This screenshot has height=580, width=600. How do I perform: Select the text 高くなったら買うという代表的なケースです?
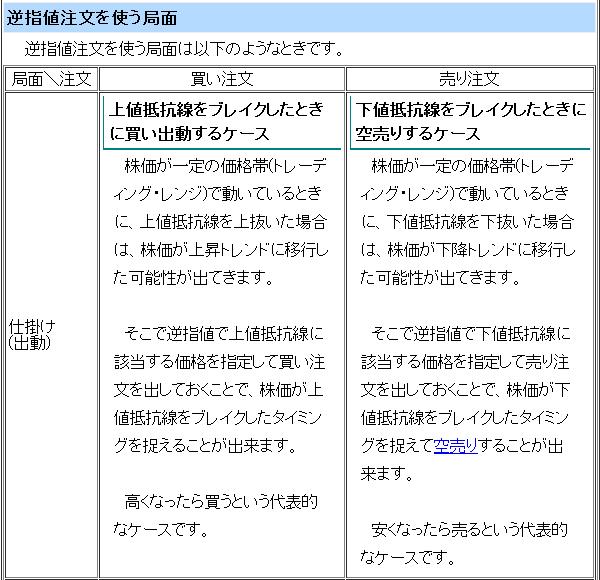pyautogui.click(x=216, y=516)
